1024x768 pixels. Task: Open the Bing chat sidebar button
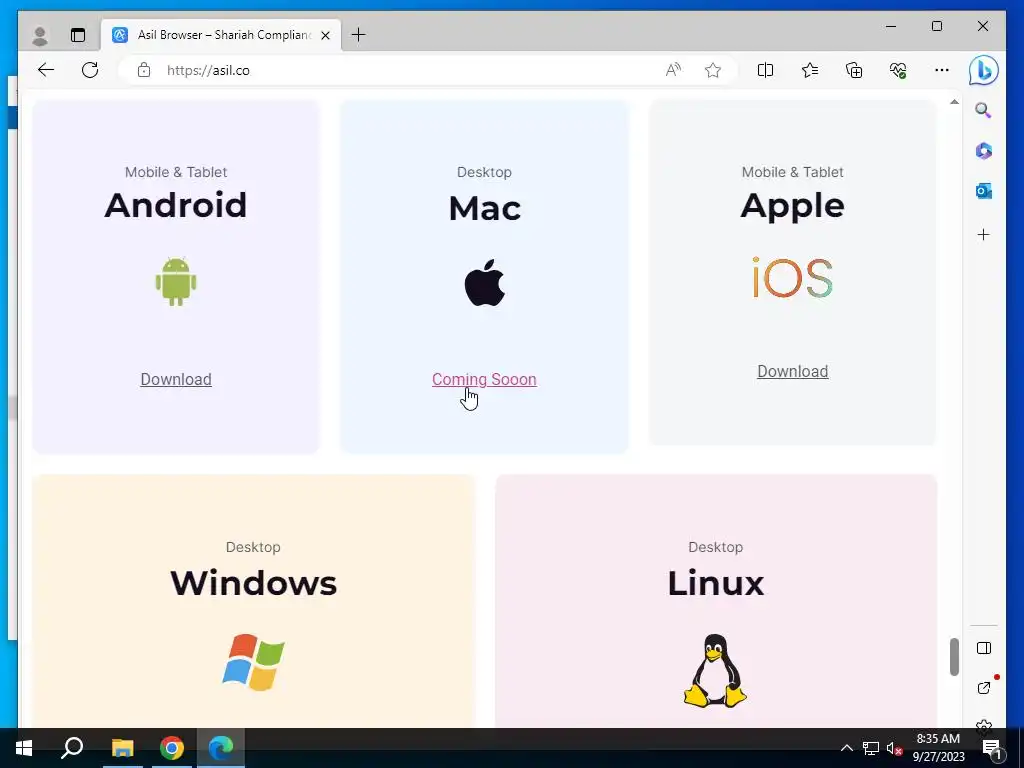(x=984, y=71)
